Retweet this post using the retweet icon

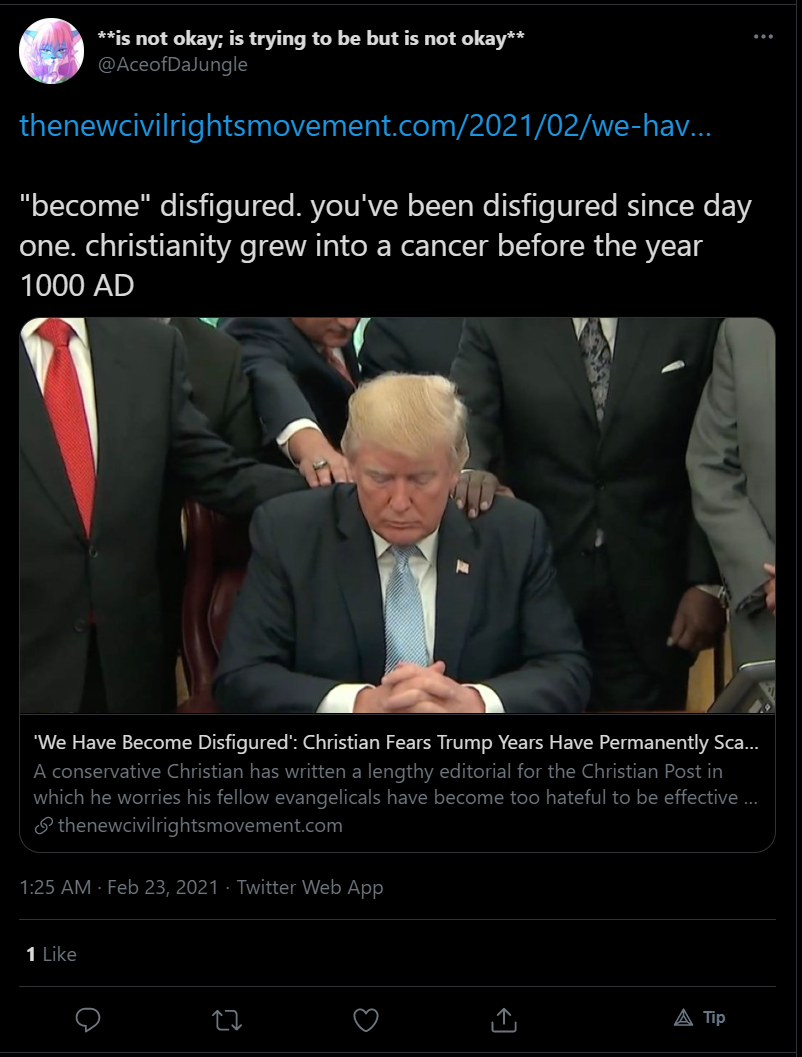pyautogui.click(x=227, y=1021)
